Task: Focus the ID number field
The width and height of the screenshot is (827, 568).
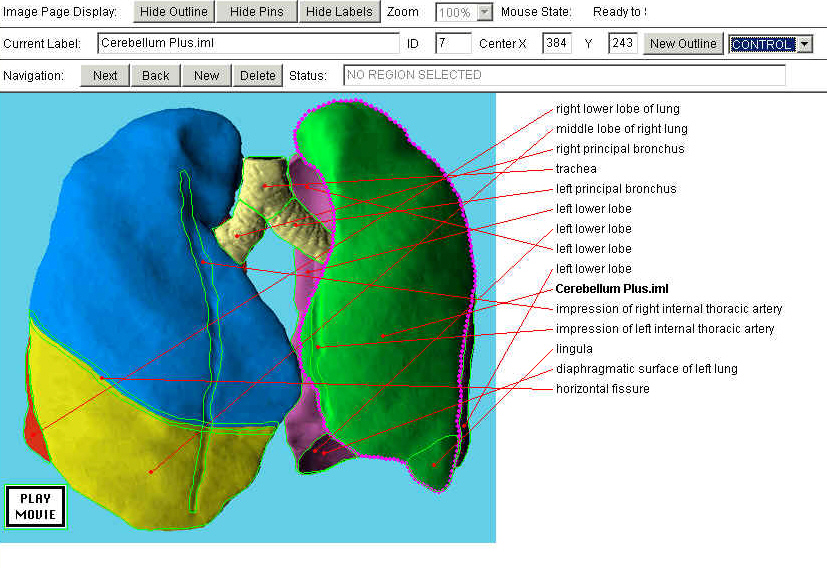Action: point(452,44)
